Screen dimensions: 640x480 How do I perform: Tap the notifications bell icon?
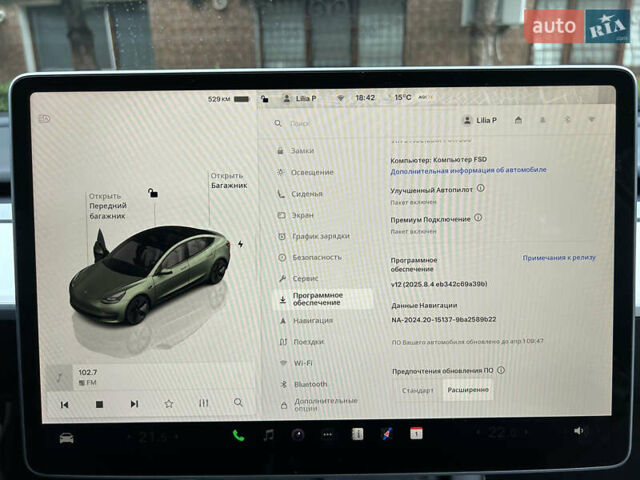542,120
